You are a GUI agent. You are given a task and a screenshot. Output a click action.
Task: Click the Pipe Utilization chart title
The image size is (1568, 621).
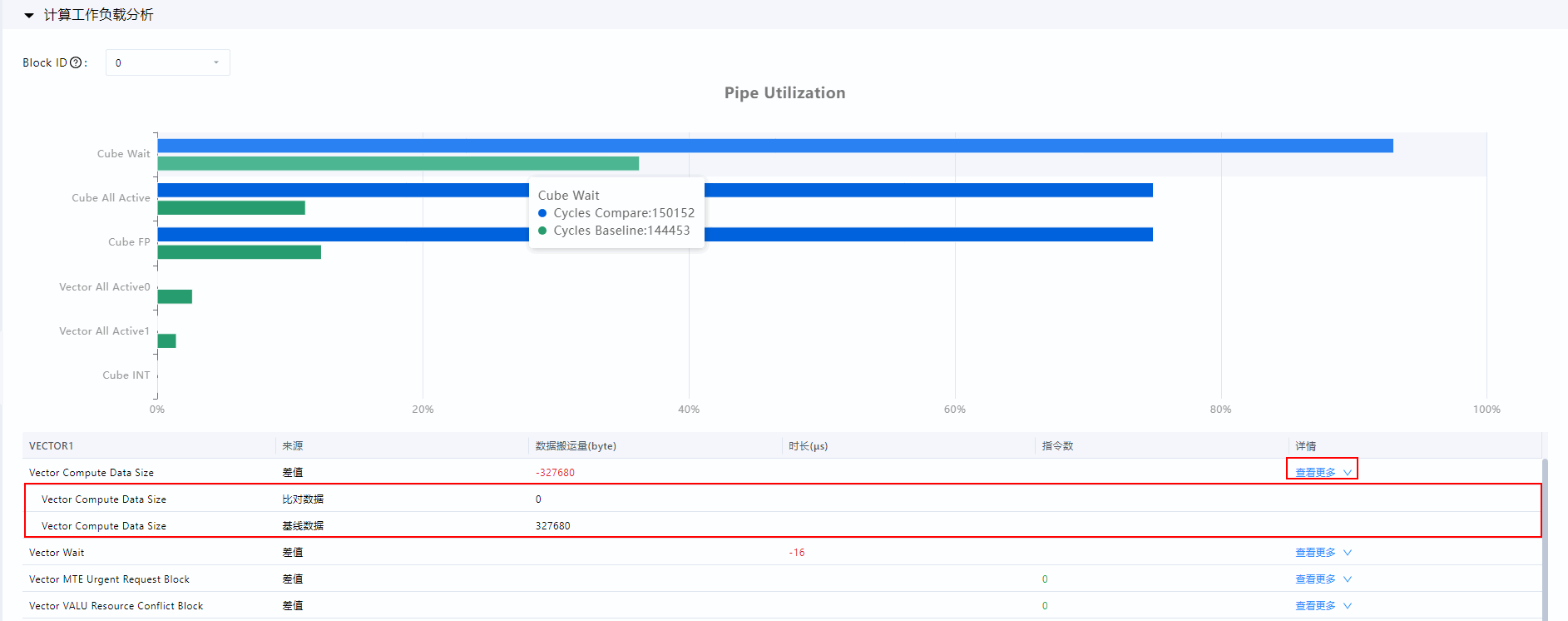pyautogui.click(x=784, y=93)
